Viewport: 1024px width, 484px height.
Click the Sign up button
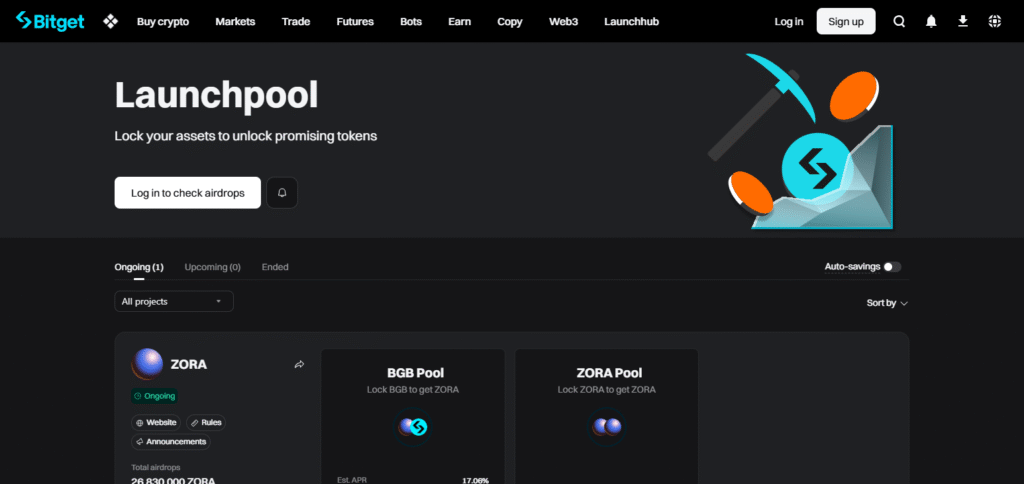point(846,22)
